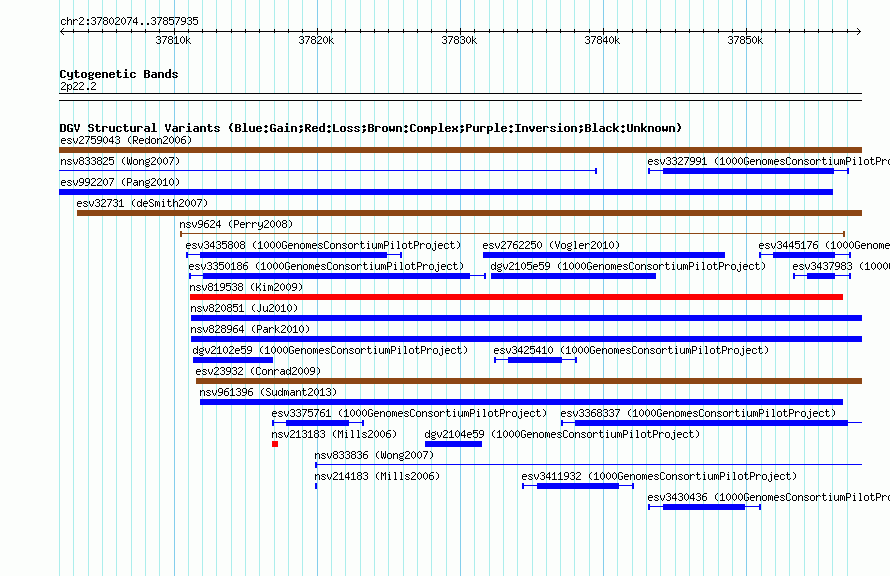890x576 pixels.
Task: Click the small red nsv213183 loss marker
Action: (x=275, y=444)
